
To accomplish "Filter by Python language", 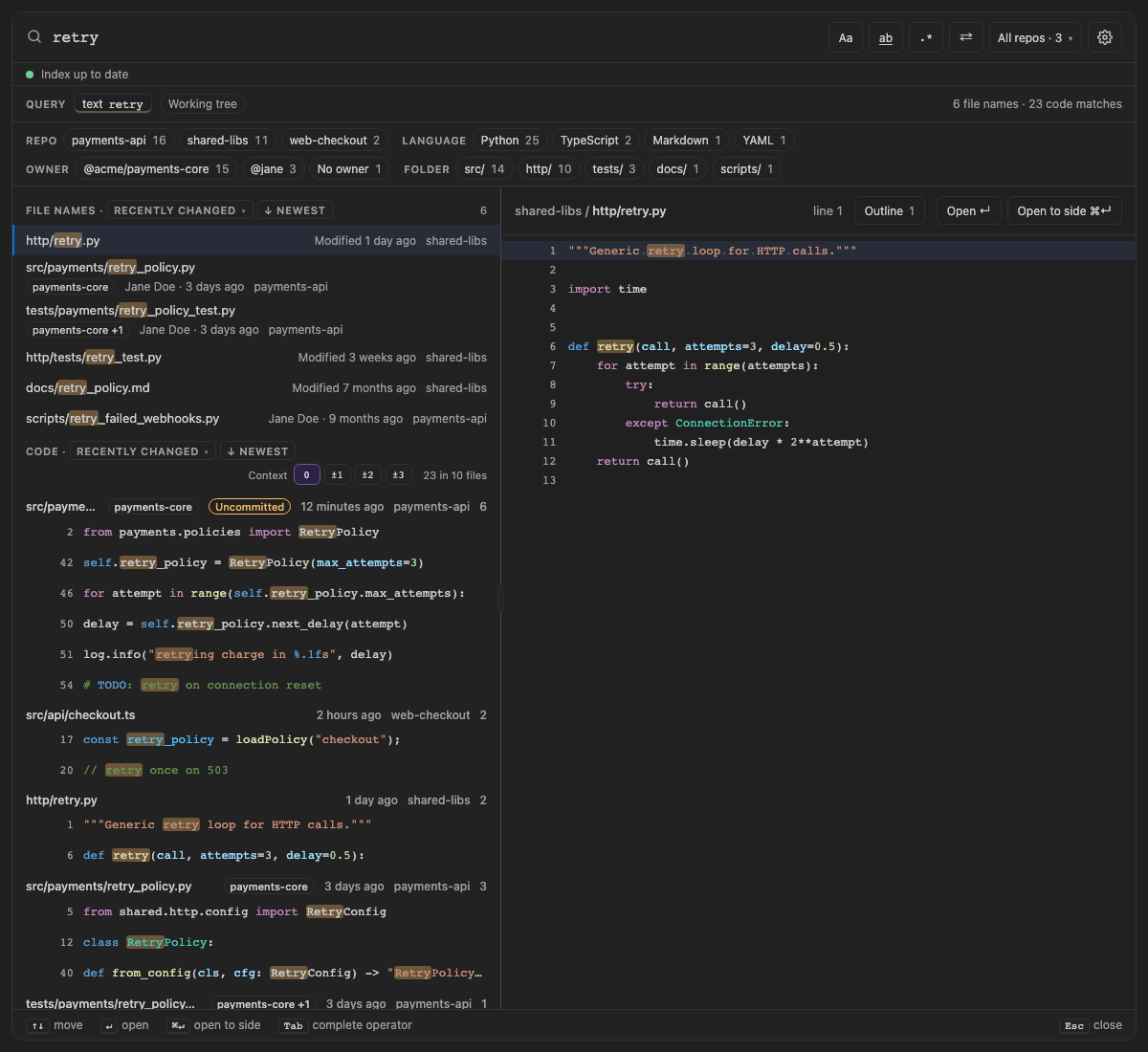I will pyautogui.click(x=510, y=141).
